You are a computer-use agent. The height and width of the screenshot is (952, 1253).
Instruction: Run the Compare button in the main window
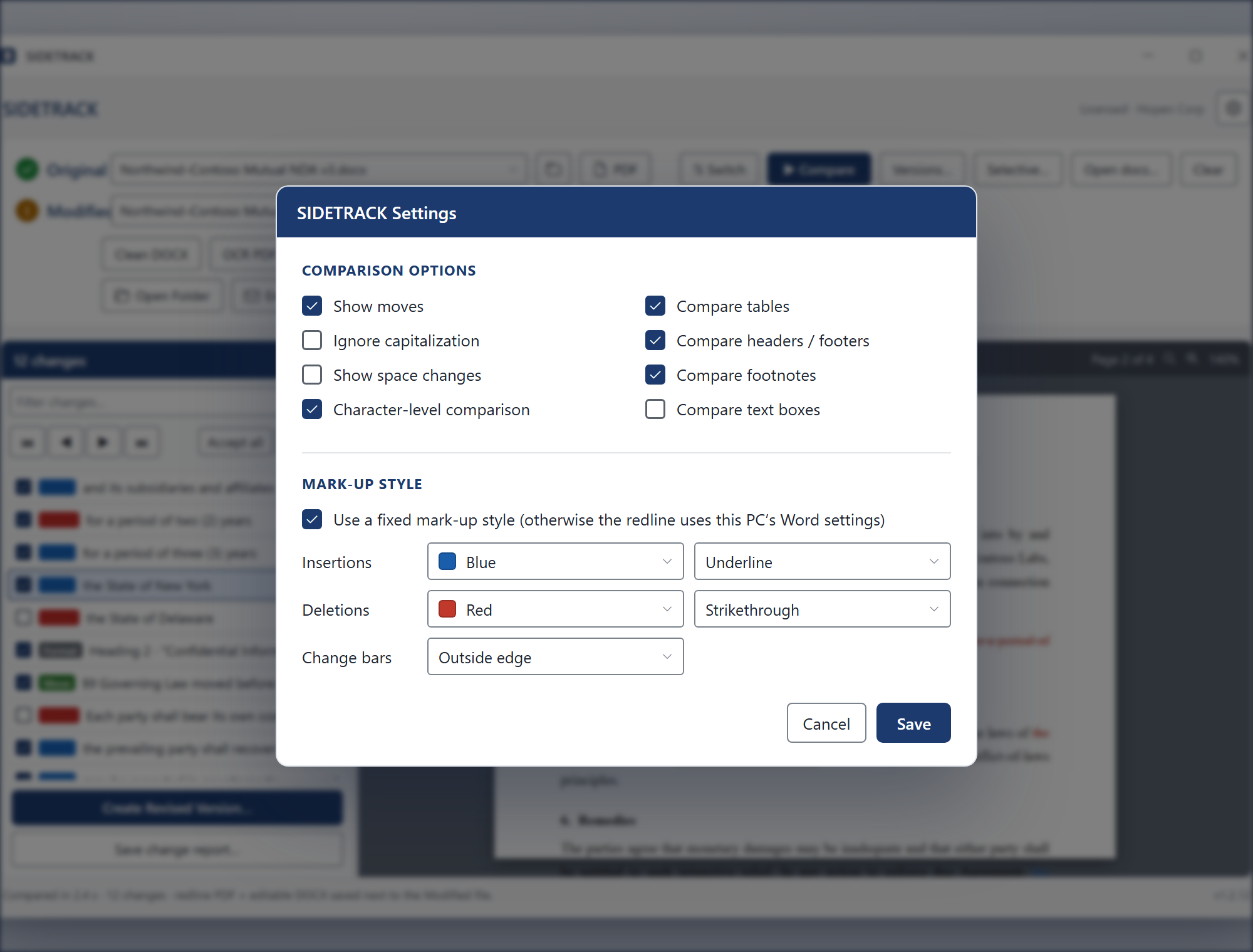pyautogui.click(x=819, y=170)
